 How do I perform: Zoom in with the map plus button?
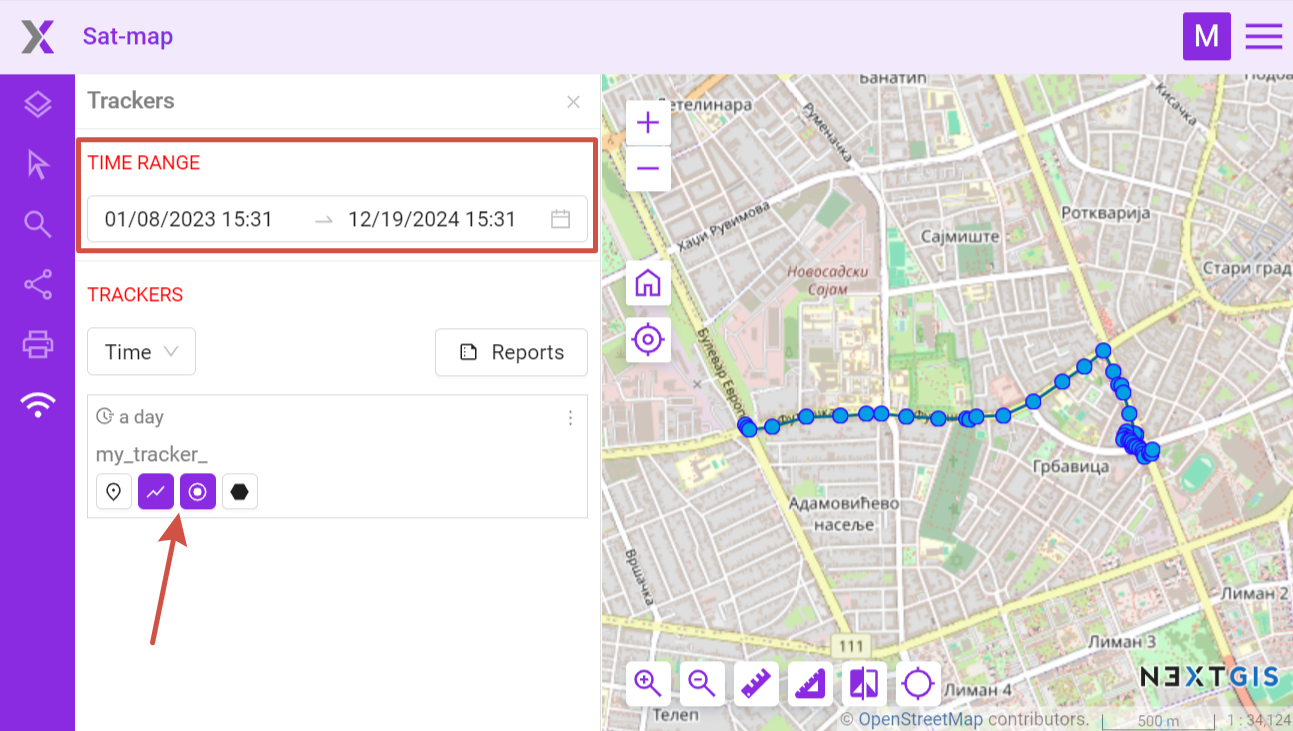tap(648, 123)
